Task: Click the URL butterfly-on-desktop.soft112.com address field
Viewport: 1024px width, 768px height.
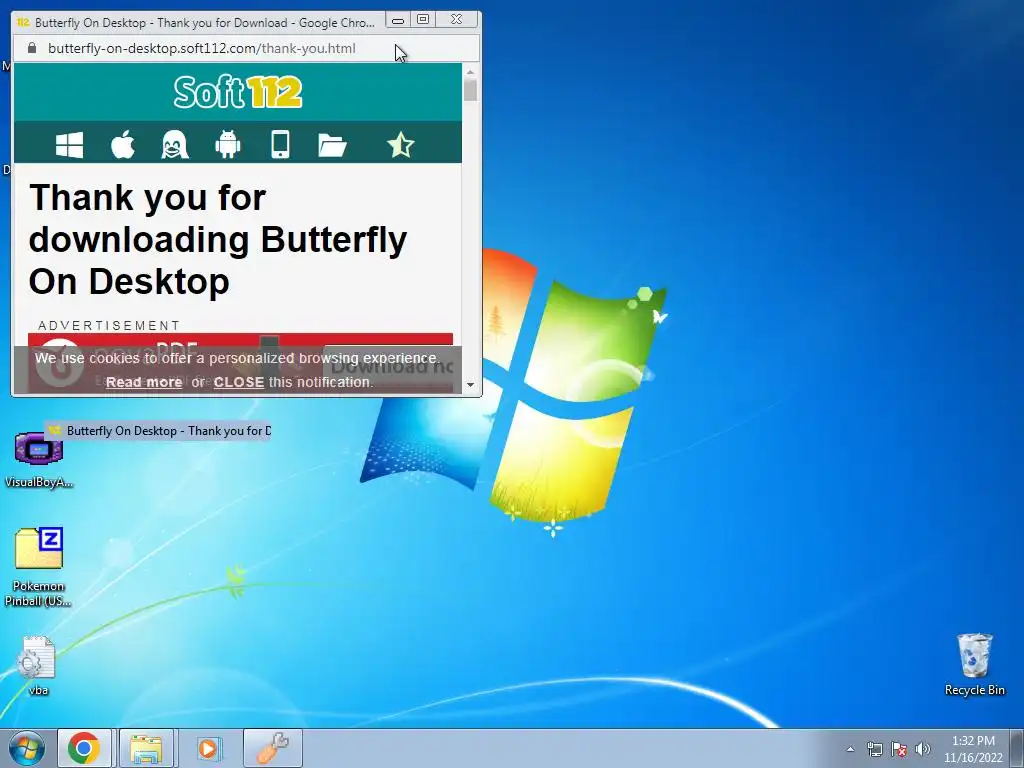Action: point(202,48)
